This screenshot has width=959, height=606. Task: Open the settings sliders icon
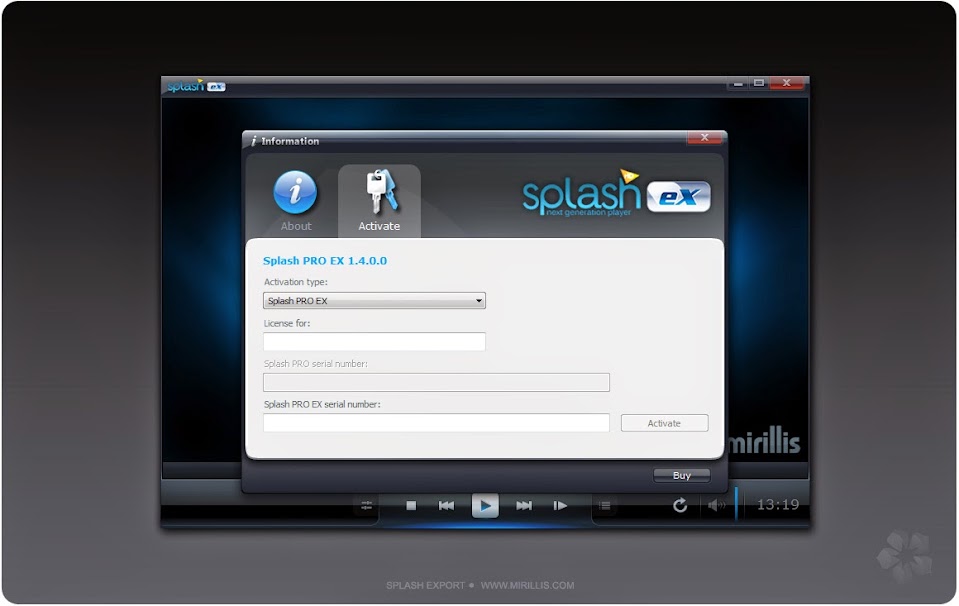pos(366,506)
